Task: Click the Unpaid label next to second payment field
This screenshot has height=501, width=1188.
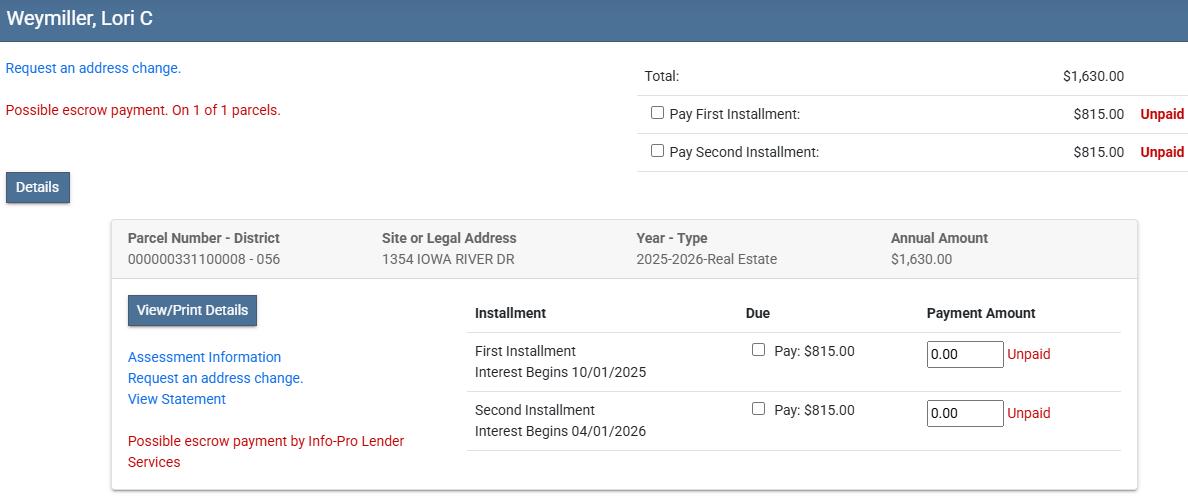Action: (x=1028, y=414)
